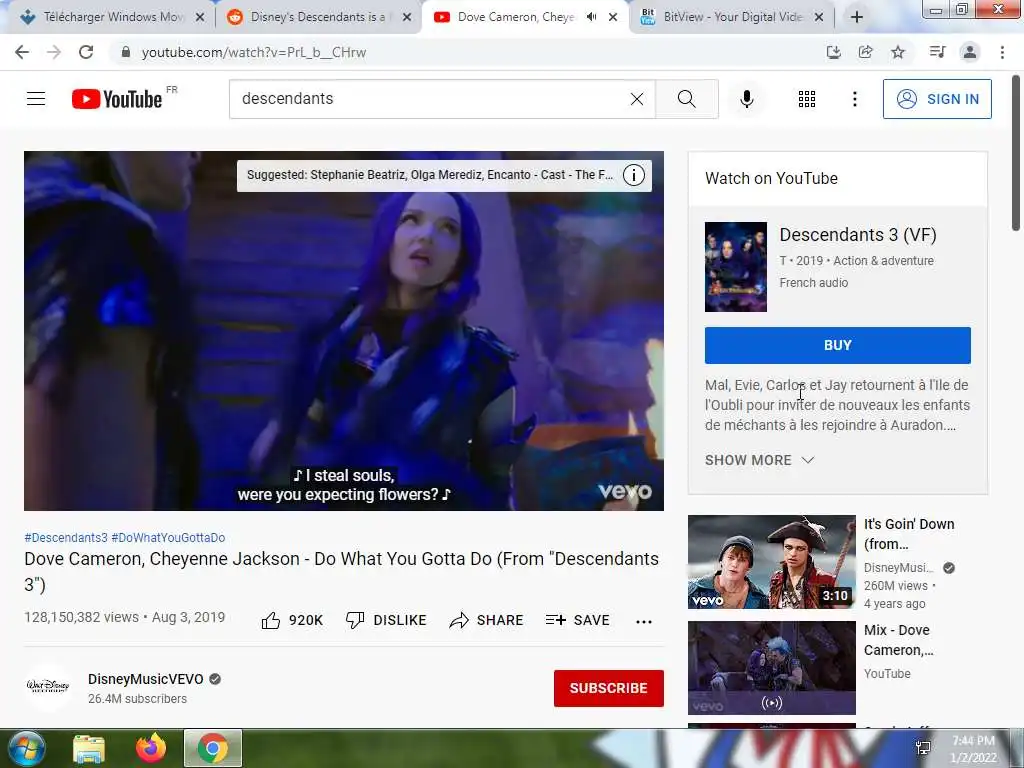
Task: Like the video with thumbs up
Action: pos(292,620)
